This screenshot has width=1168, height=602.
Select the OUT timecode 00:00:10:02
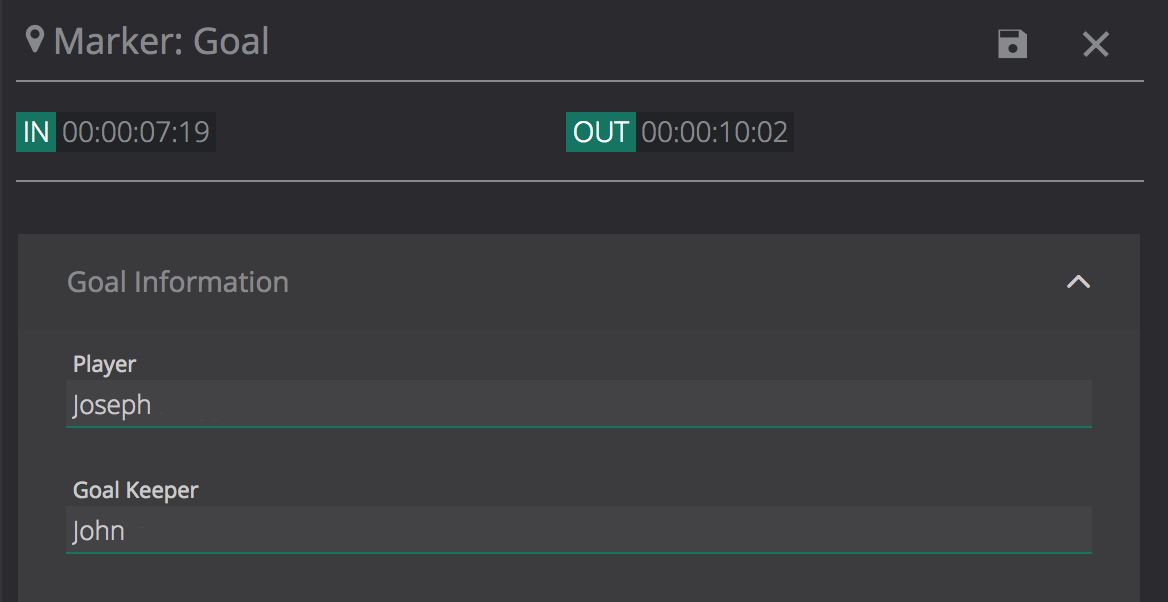click(x=715, y=132)
